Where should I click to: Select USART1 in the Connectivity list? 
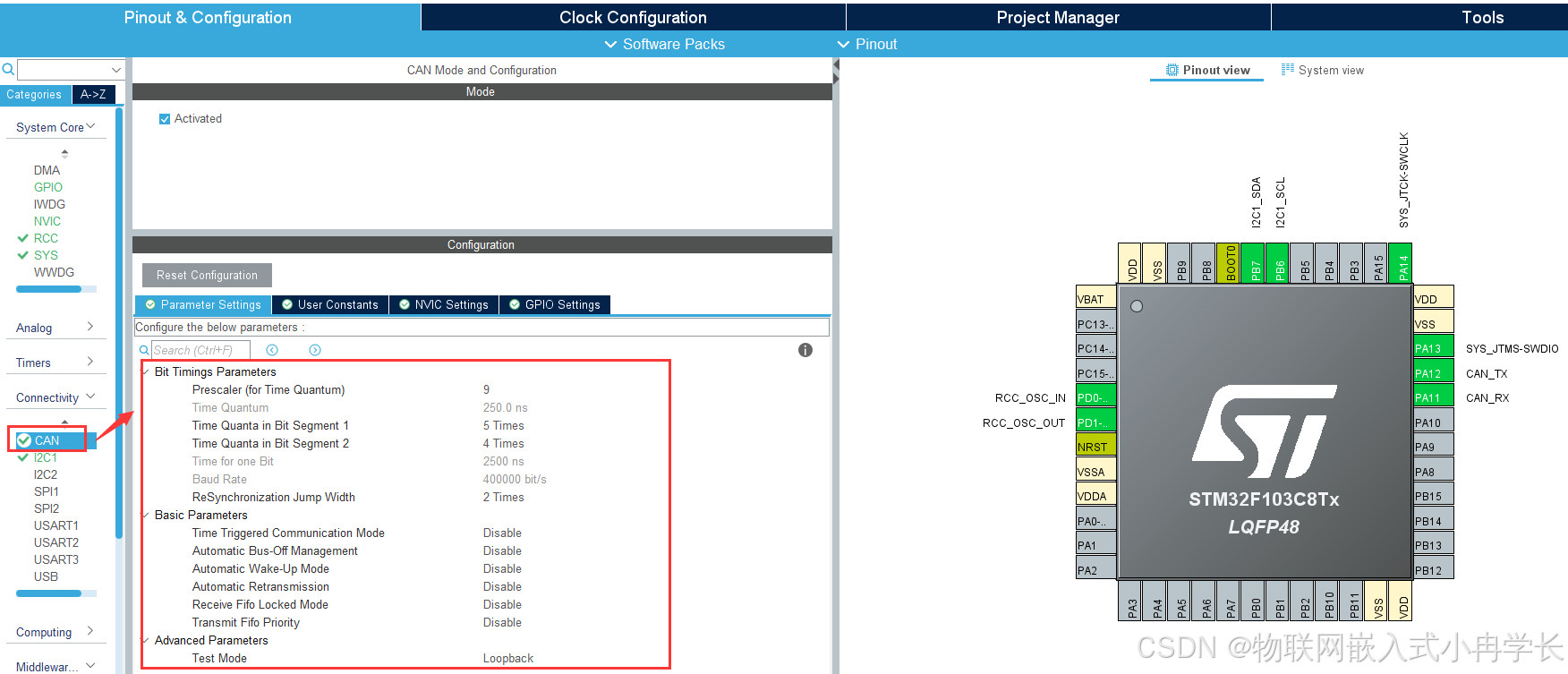tap(56, 525)
